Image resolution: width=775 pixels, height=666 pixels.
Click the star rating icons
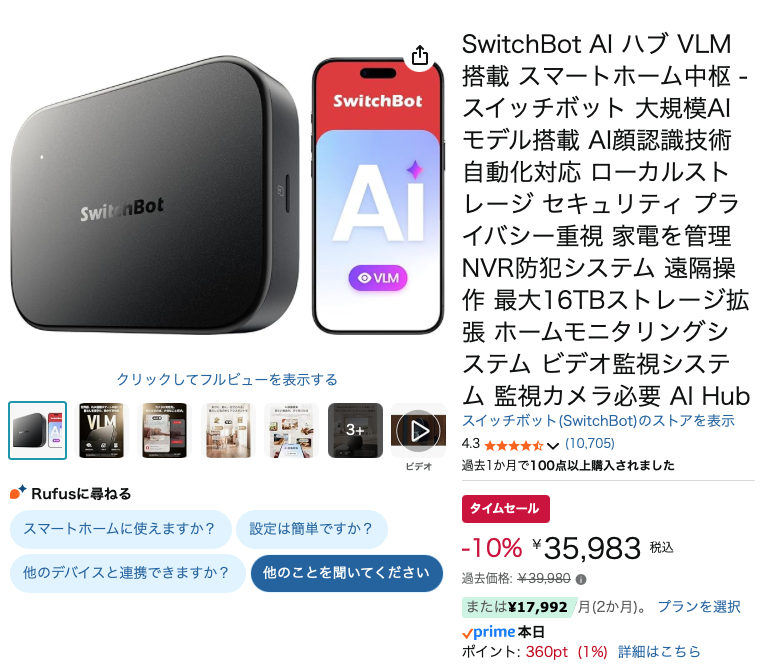pyautogui.click(x=514, y=445)
